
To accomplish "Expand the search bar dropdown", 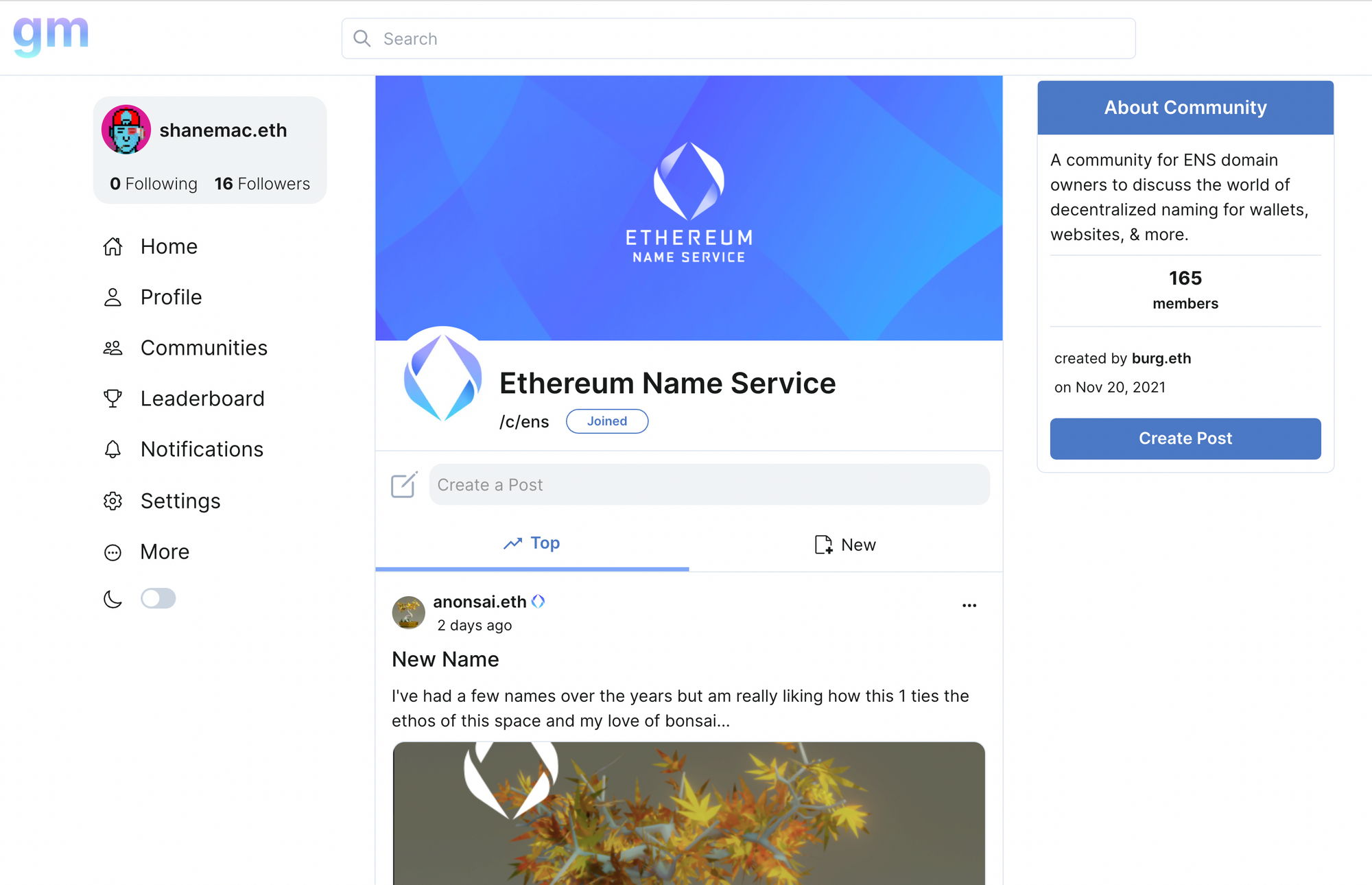I will 739,39.
